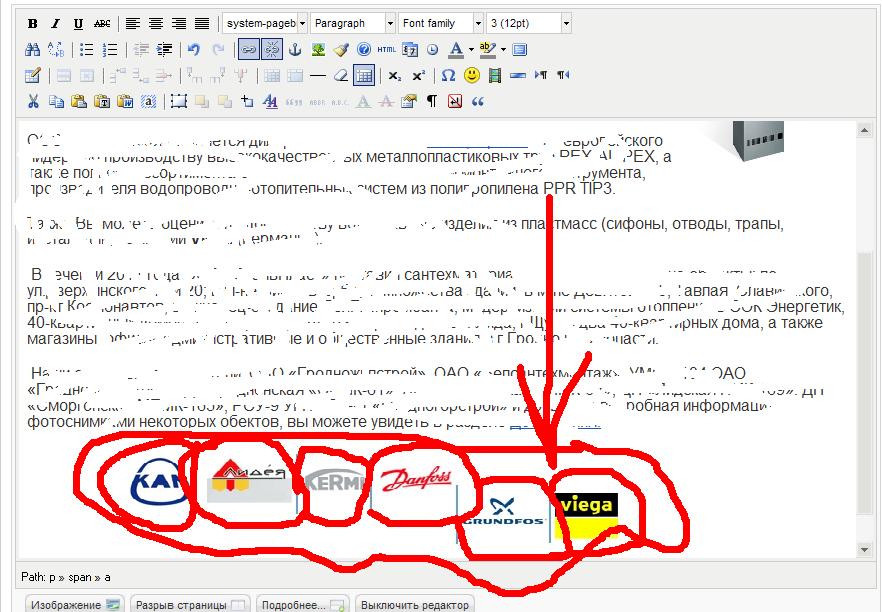The height and width of the screenshot is (612, 882).
Task: Set left-to-right text direction
Action: click(541, 75)
